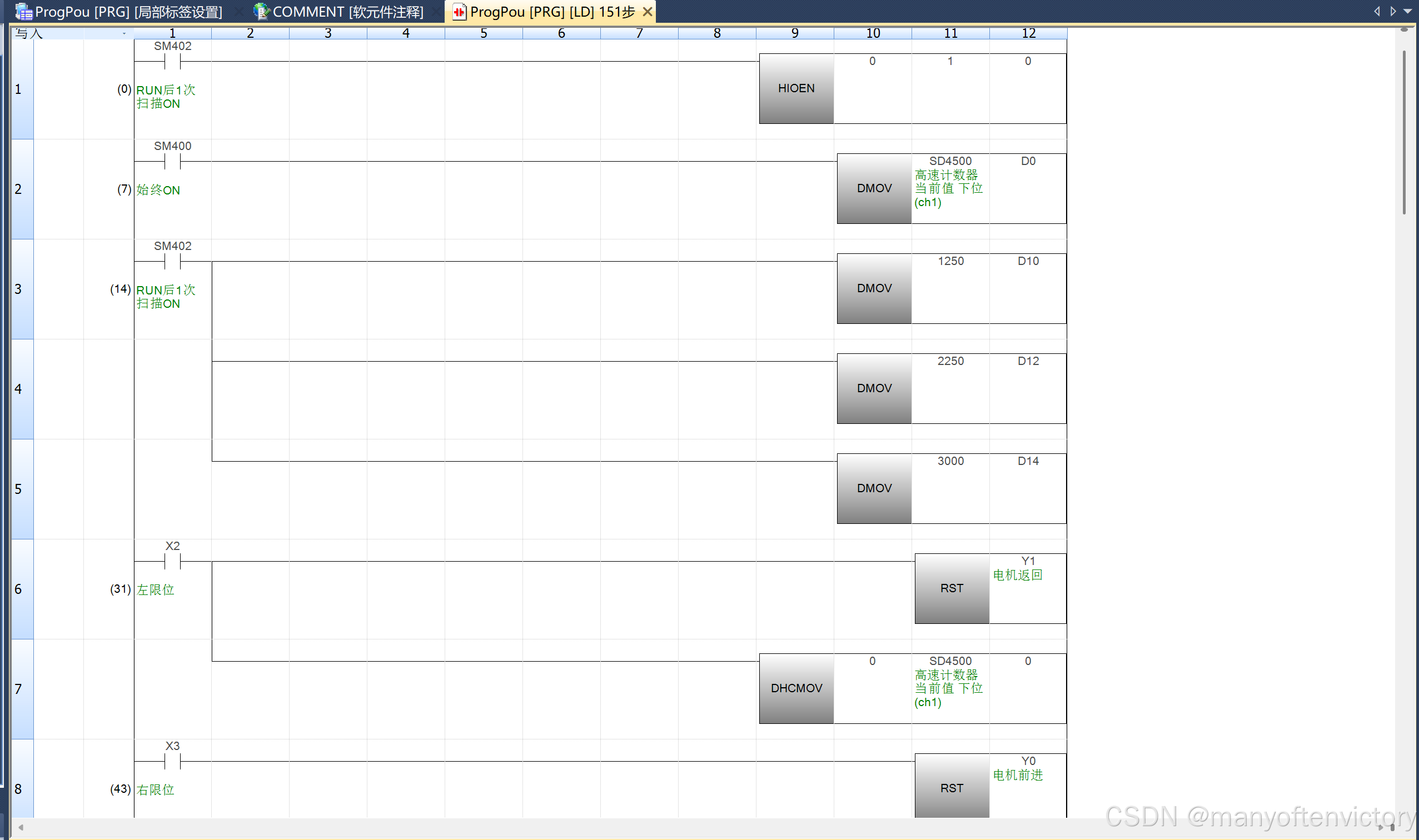Click the vertical scrollbar thumb
This screenshot has width=1419, height=840.
(1403, 132)
